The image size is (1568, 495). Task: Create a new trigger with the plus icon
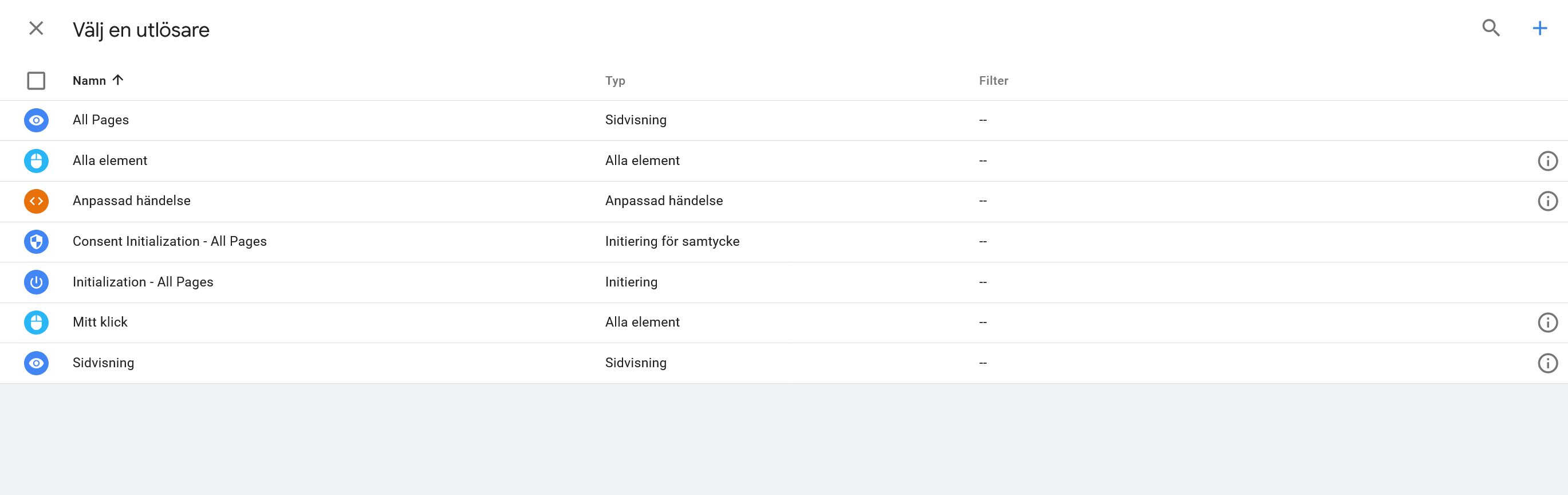pos(1539,28)
